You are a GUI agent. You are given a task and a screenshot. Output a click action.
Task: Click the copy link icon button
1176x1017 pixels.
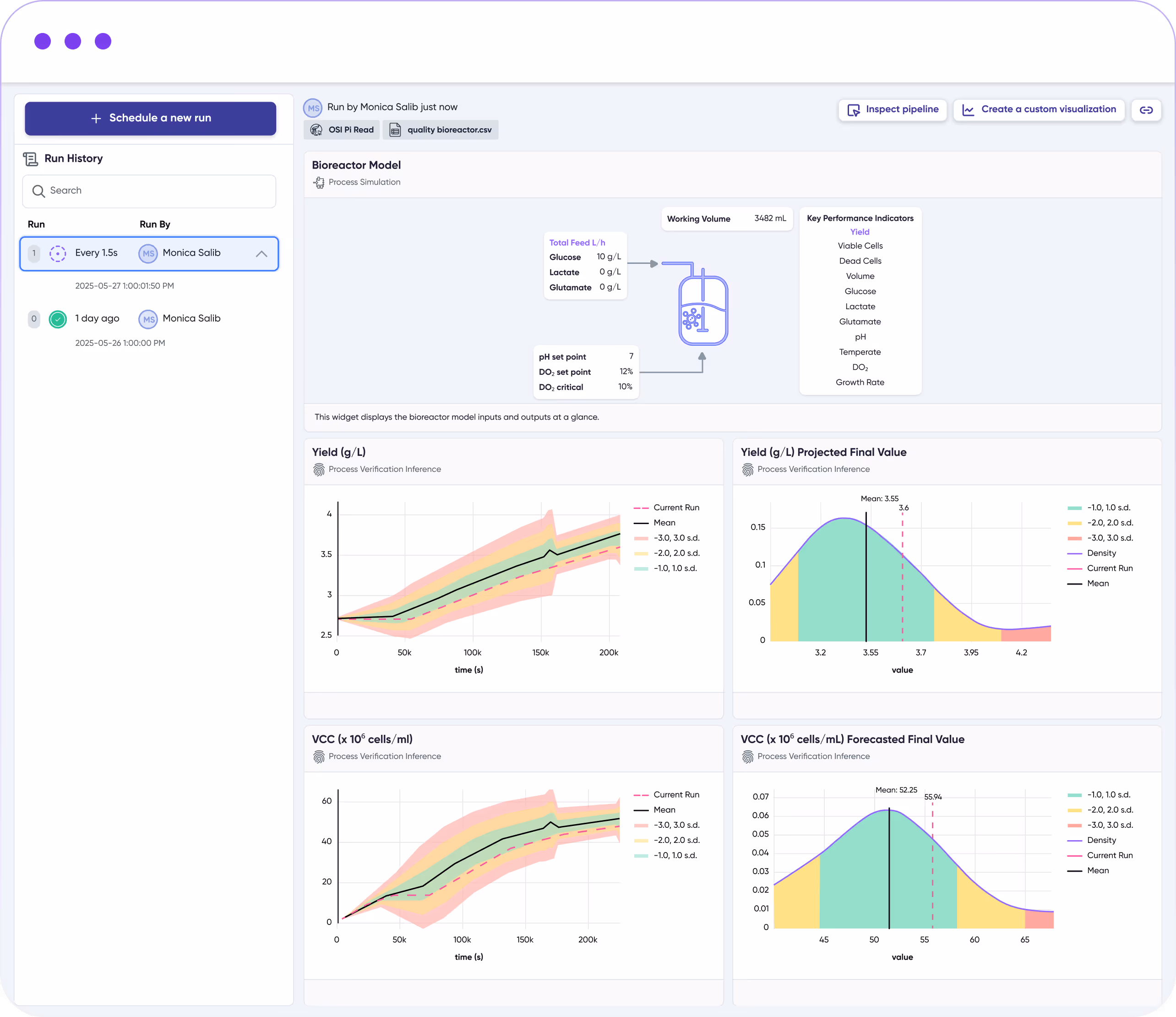pos(1145,110)
